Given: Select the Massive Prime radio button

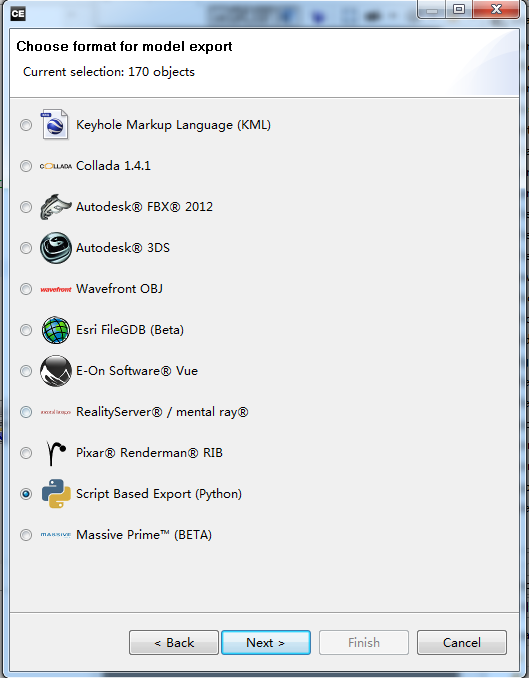Looking at the screenshot, I should coord(26,535).
